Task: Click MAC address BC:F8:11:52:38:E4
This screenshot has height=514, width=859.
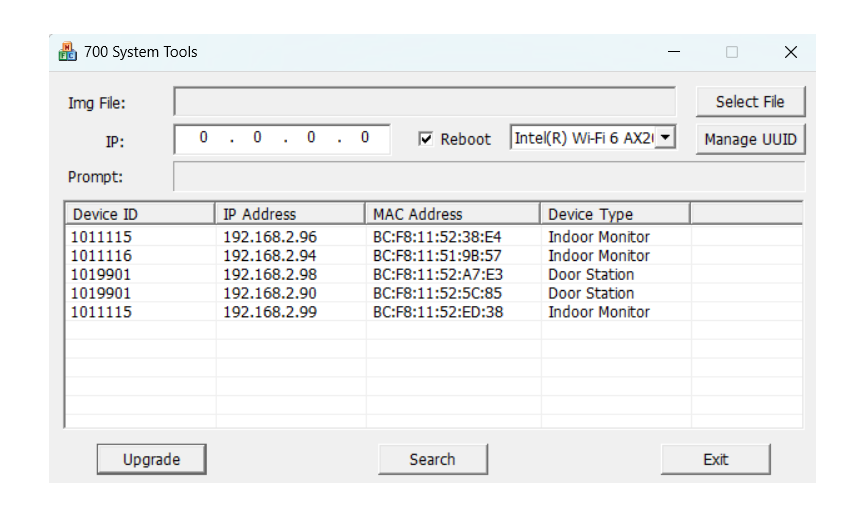Action: pyautogui.click(x=437, y=237)
